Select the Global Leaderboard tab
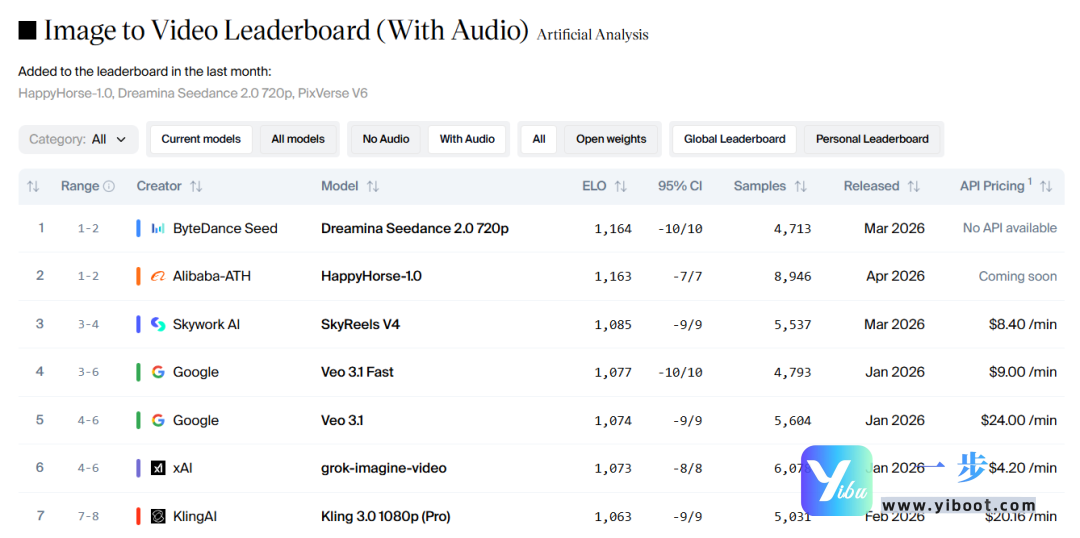This screenshot has width=1080, height=538. click(734, 139)
